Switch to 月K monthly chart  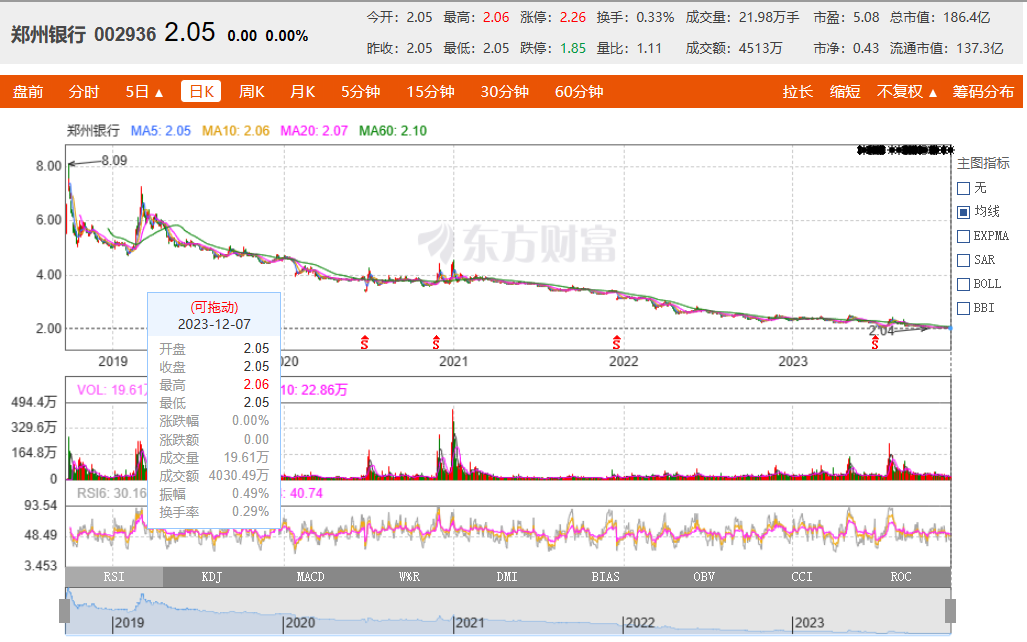click(x=303, y=92)
